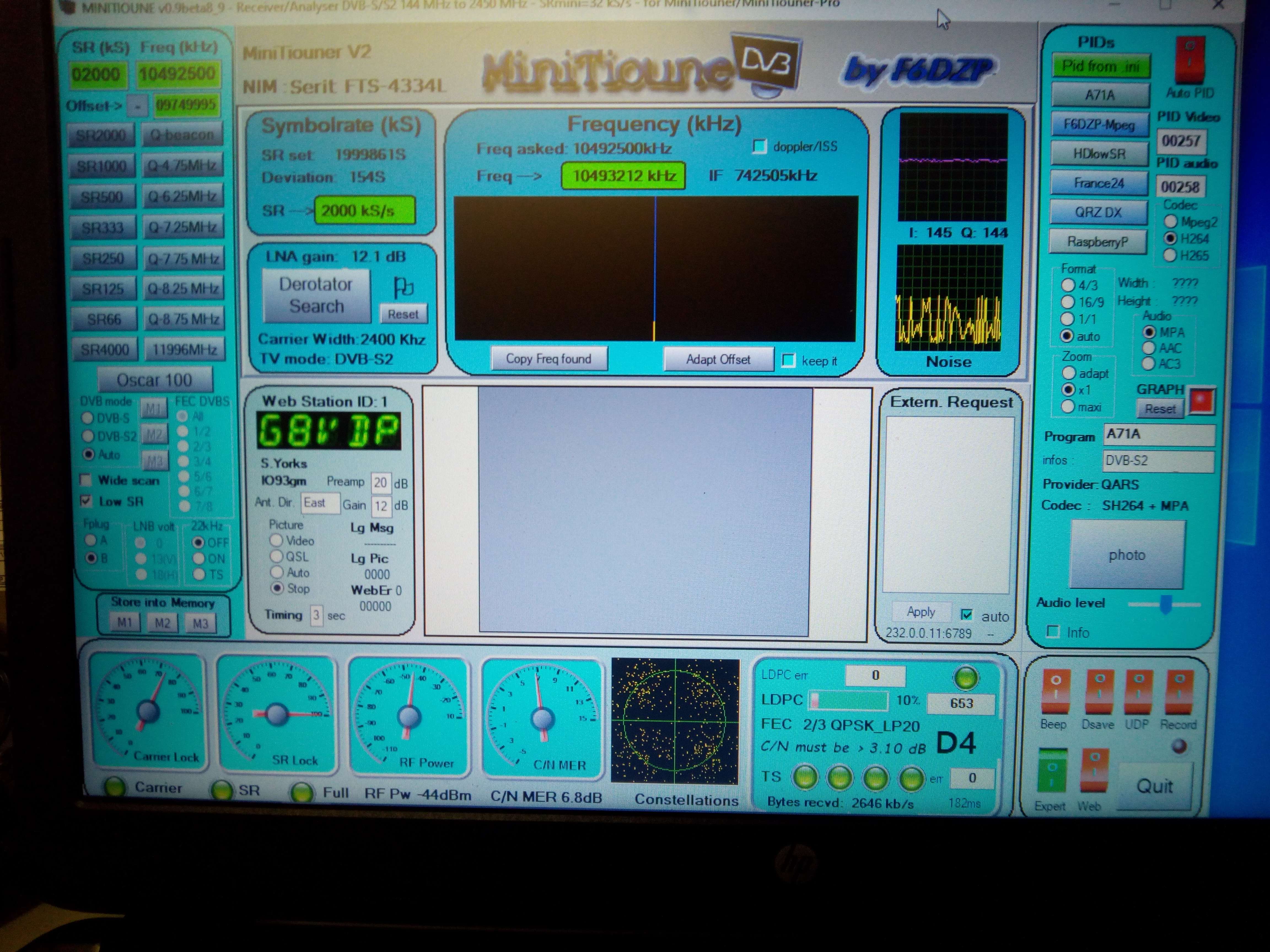Click the I/Q level graph
Viewport: 1270px width, 952px height.
pos(953,167)
